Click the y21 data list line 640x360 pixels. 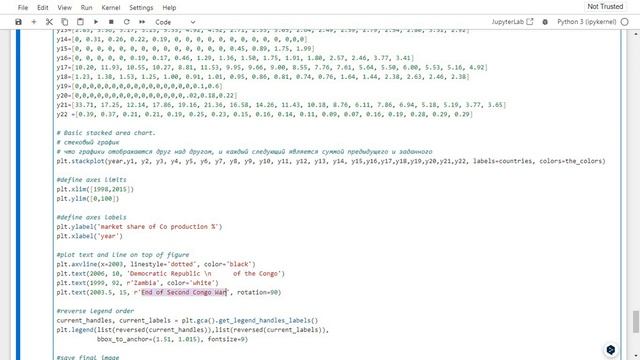click(x=281, y=105)
